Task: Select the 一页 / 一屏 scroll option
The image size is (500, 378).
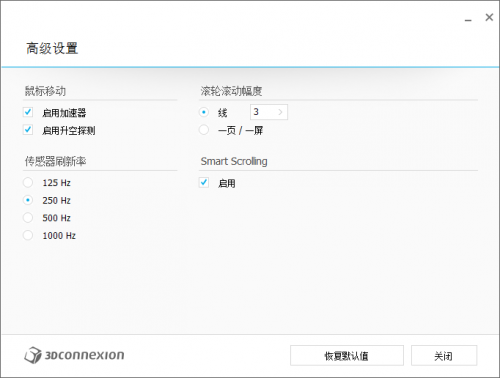Action: (204, 130)
